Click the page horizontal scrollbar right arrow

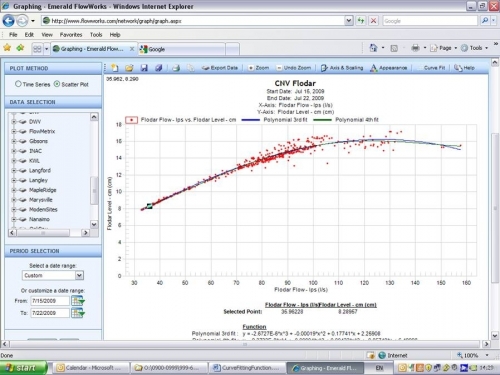click(x=486, y=344)
